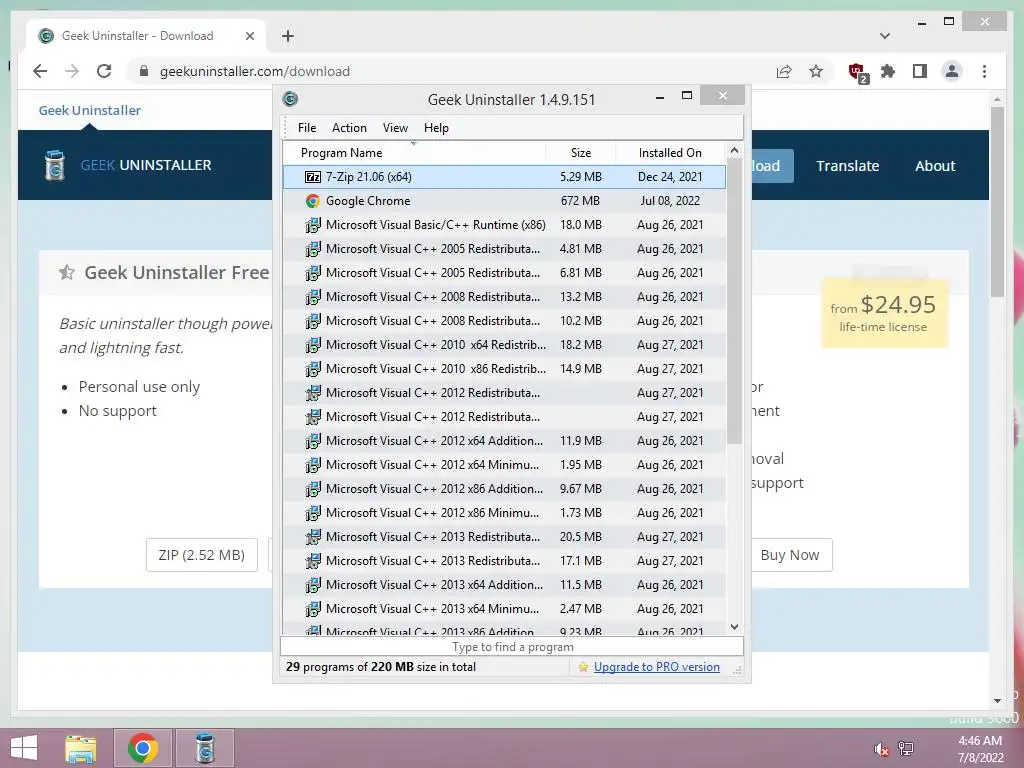Click the Chrome taskbar icon

[143, 748]
